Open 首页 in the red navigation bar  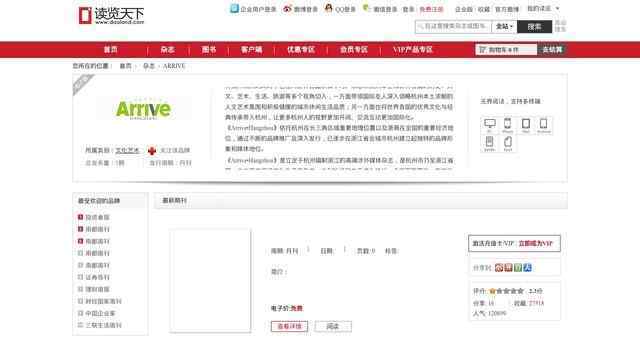pos(110,50)
